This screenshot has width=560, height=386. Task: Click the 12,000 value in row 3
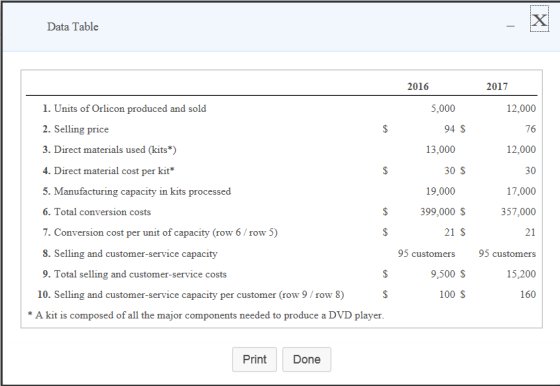coord(521,150)
